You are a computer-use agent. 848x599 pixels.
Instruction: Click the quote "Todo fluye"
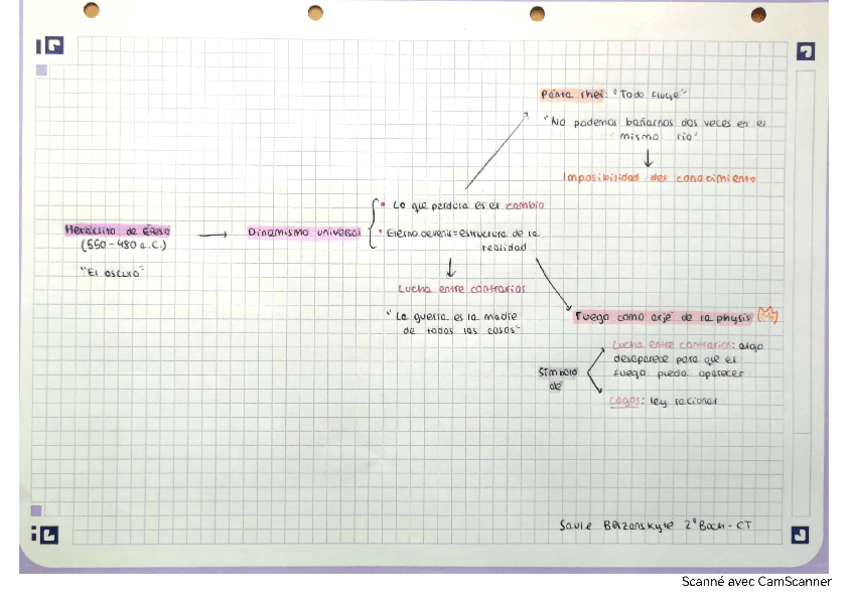point(650,94)
